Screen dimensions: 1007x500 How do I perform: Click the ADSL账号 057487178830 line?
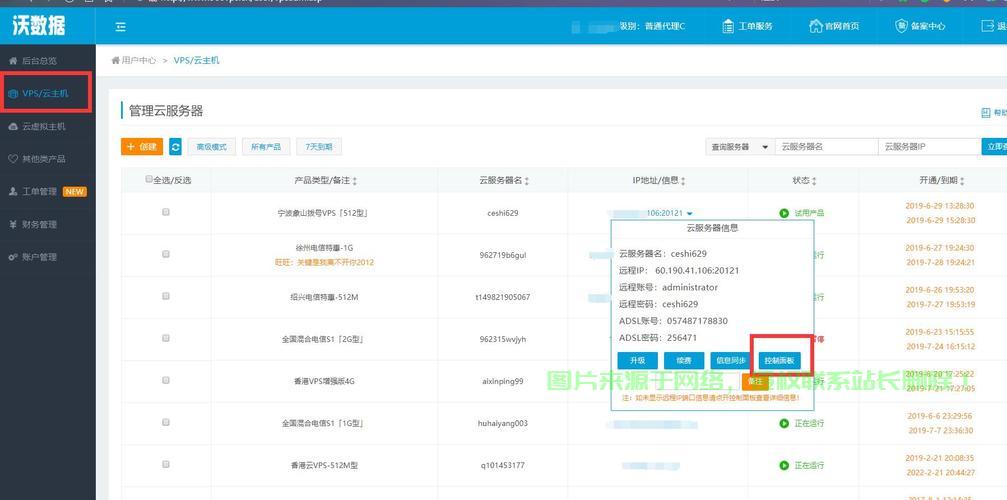pos(673,321)
